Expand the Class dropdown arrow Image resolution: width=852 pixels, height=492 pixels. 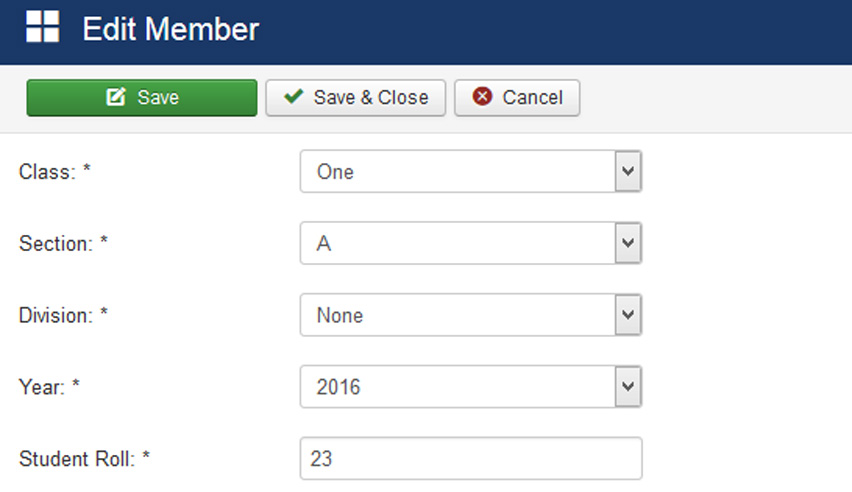point(628,172)
